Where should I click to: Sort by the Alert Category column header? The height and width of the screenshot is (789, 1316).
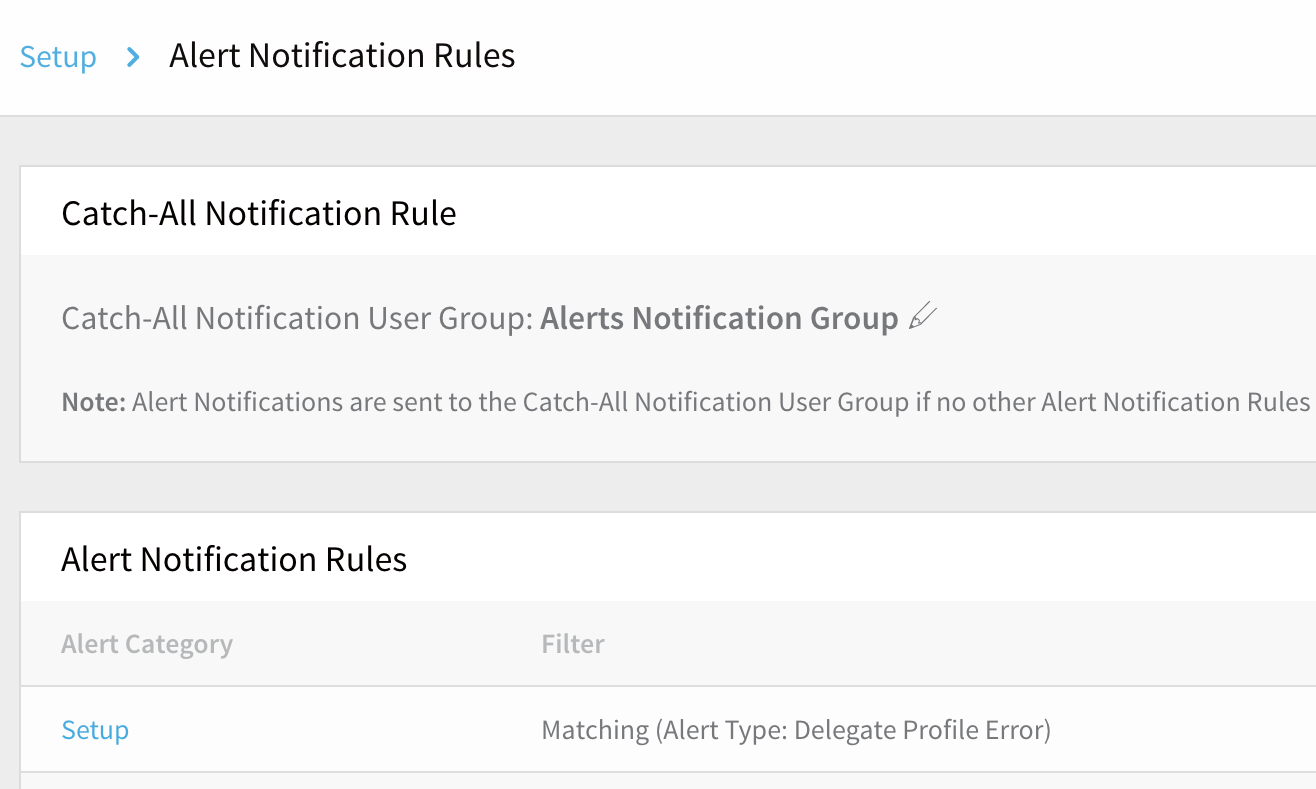147,644
